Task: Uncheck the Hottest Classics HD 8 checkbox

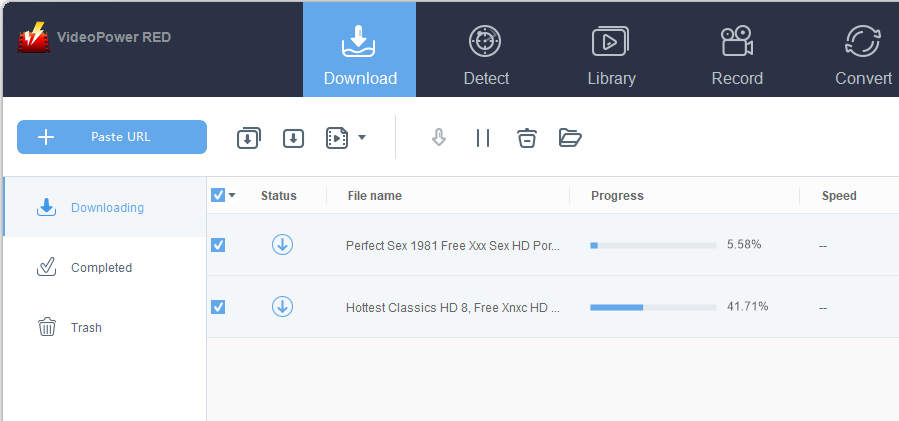Action: (218, 307)
